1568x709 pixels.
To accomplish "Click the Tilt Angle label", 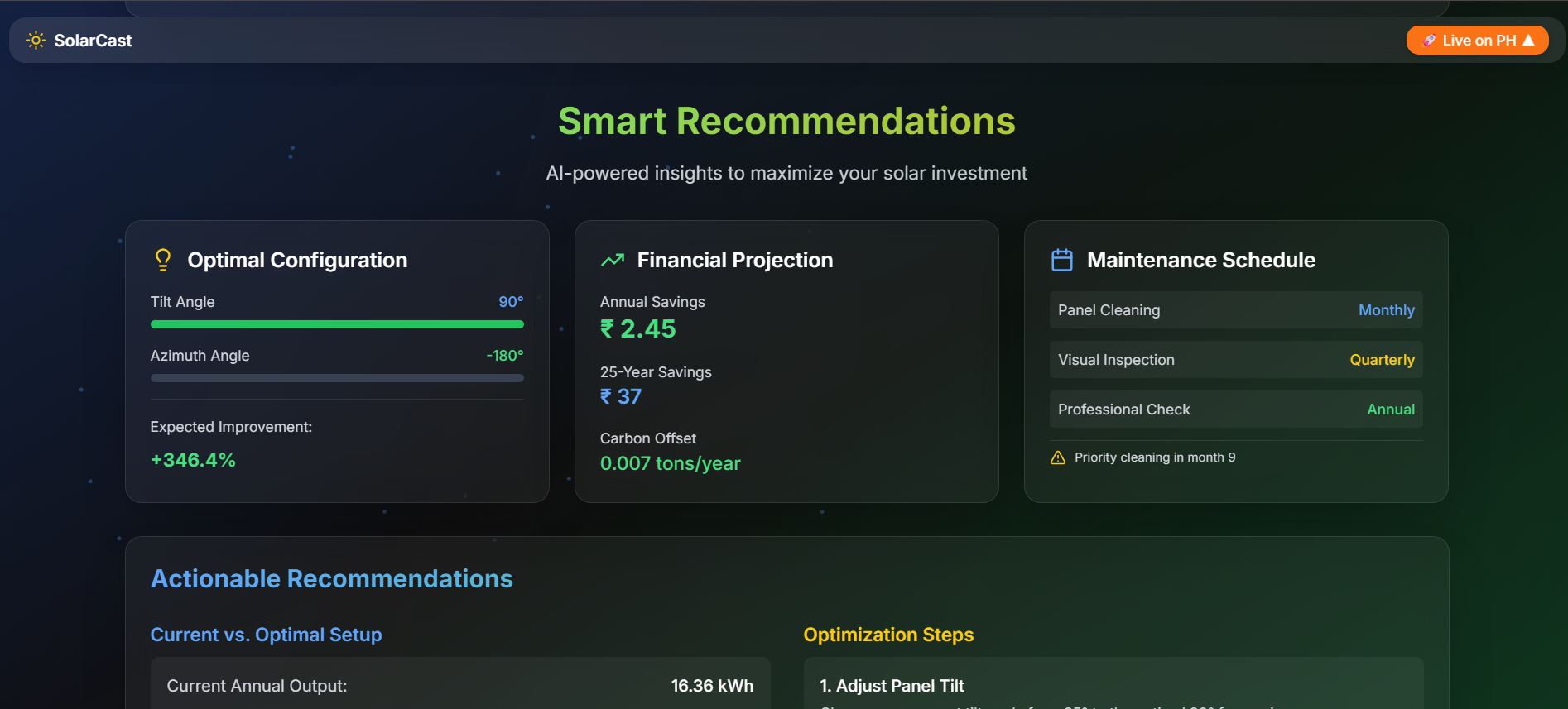I will pyautogui.click(x=183, y=302).
